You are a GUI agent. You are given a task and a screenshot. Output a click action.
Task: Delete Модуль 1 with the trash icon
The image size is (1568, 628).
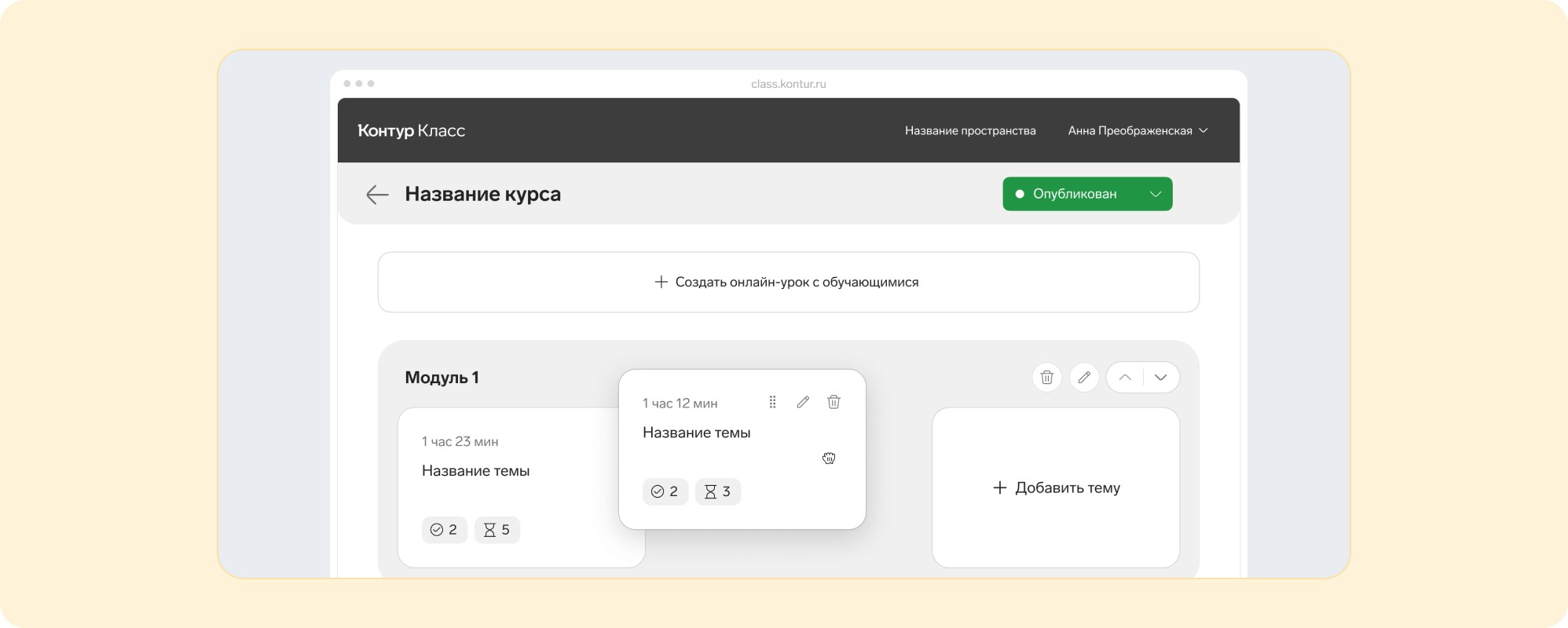(x=1046, y=378)
